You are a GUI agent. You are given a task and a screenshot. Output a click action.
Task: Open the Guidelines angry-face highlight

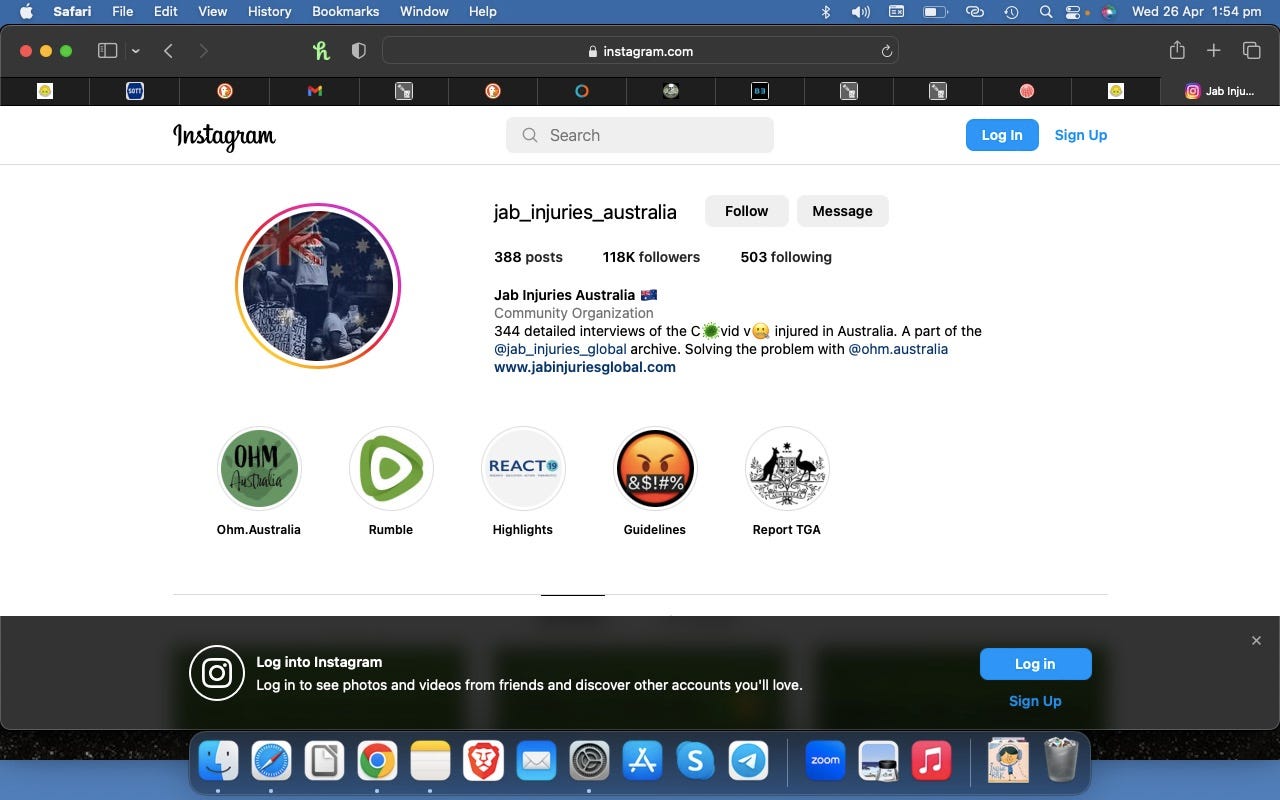655,468
